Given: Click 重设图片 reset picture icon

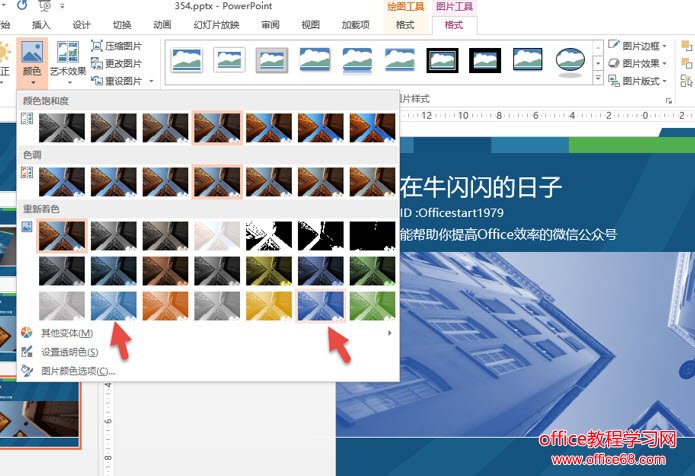Looking at the screenshot, I should point(97,81).
